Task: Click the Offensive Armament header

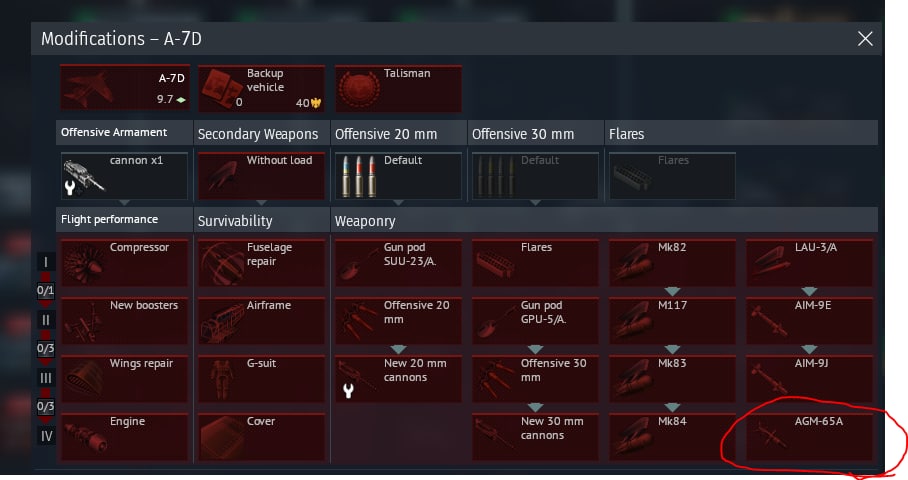Action: (124, 133)
